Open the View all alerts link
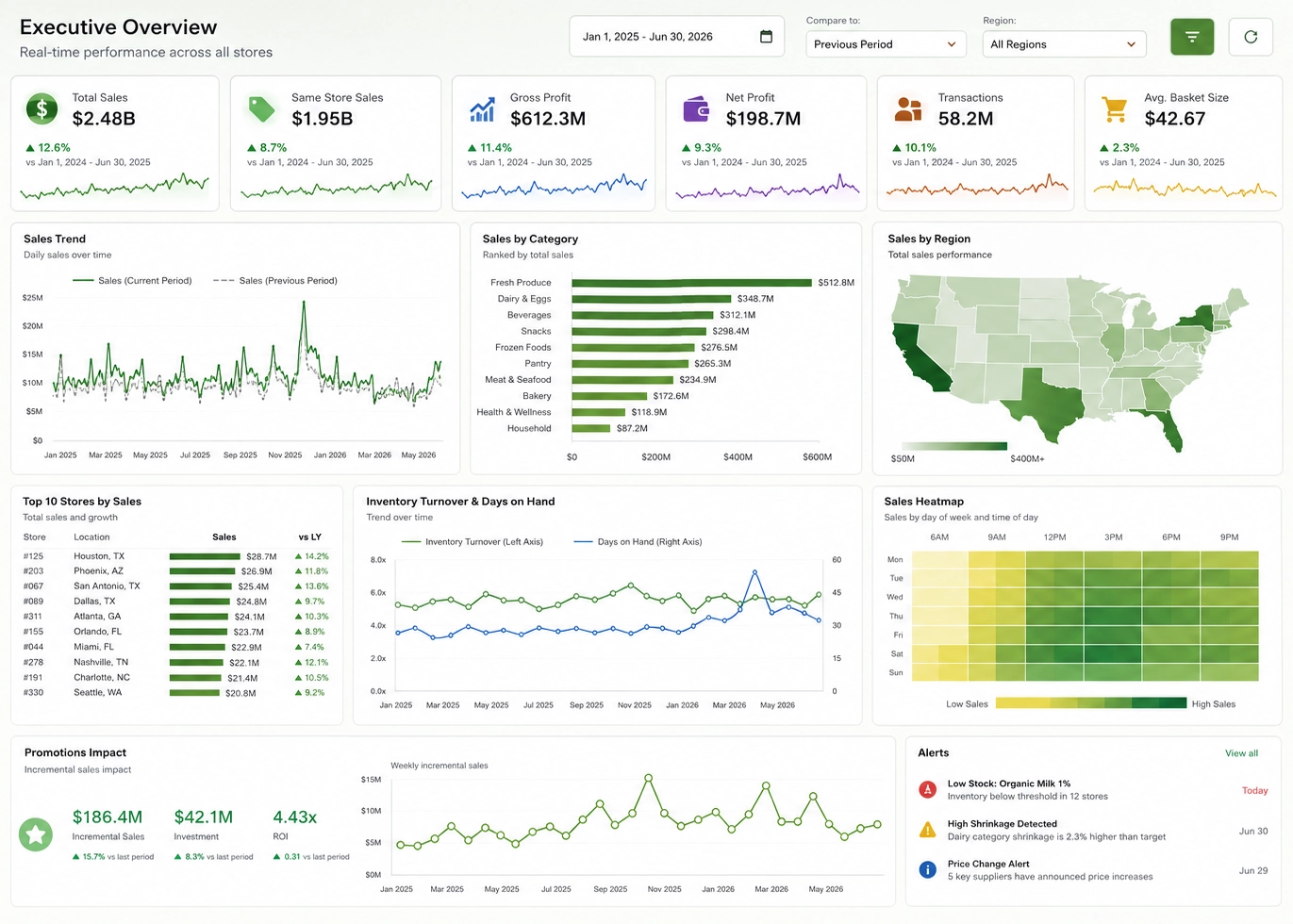Screen dimensions: 1293x924 tap(1241, 753)
